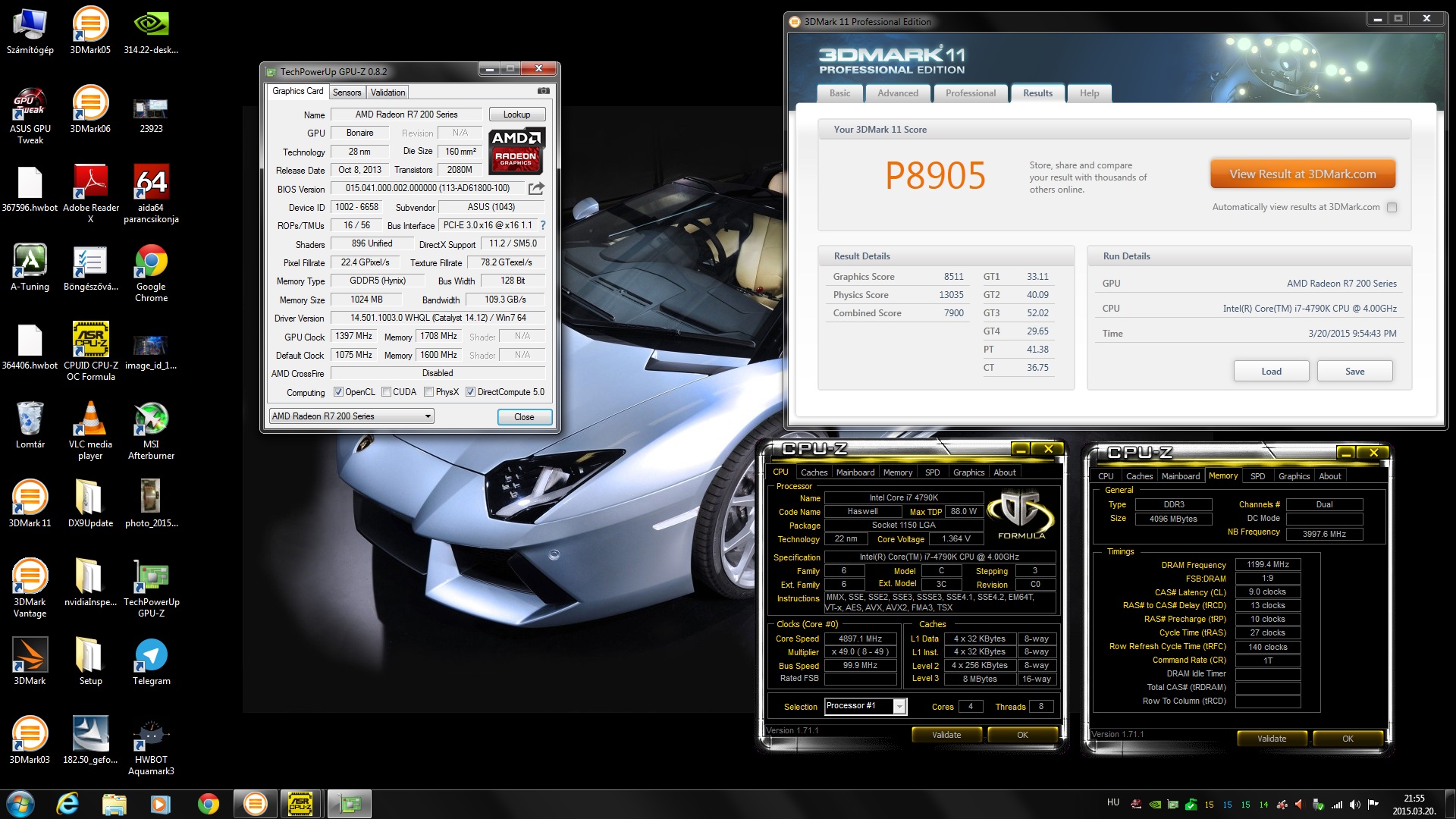Viewport: 1456px width, 819px height.
Task: Open the DX9Update folder
Action: click(90, 504)
